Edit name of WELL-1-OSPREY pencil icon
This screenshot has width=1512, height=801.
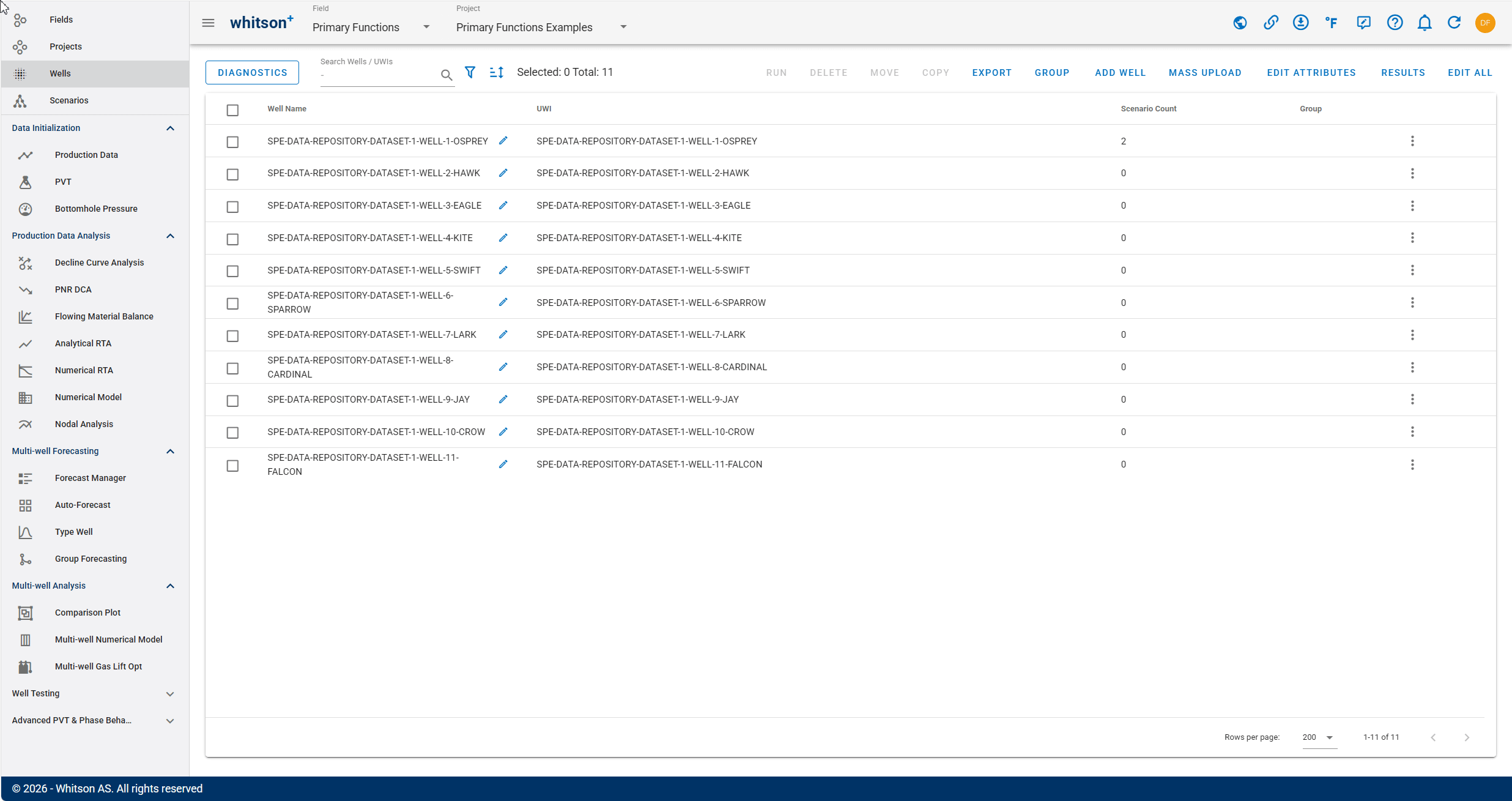point(503,141)
